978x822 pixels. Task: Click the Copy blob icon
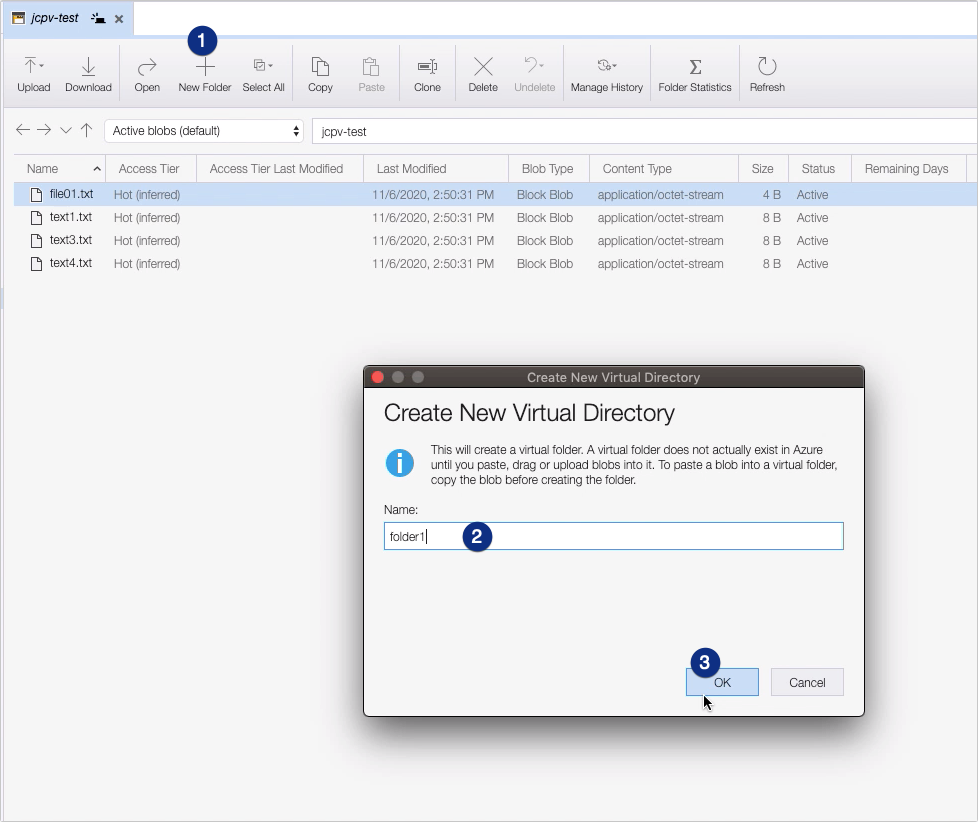(x=319, y=70)
